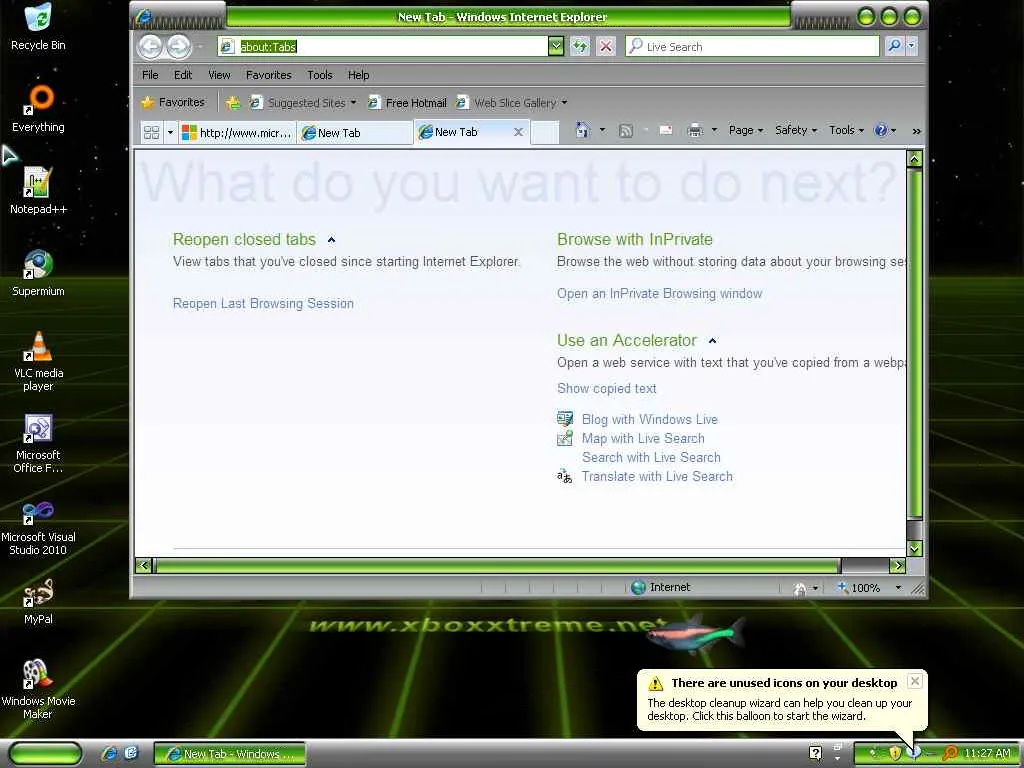Click the Read Mail envelope icon
The width and height of the screenshot is (1024, 768).
point(666,131)
